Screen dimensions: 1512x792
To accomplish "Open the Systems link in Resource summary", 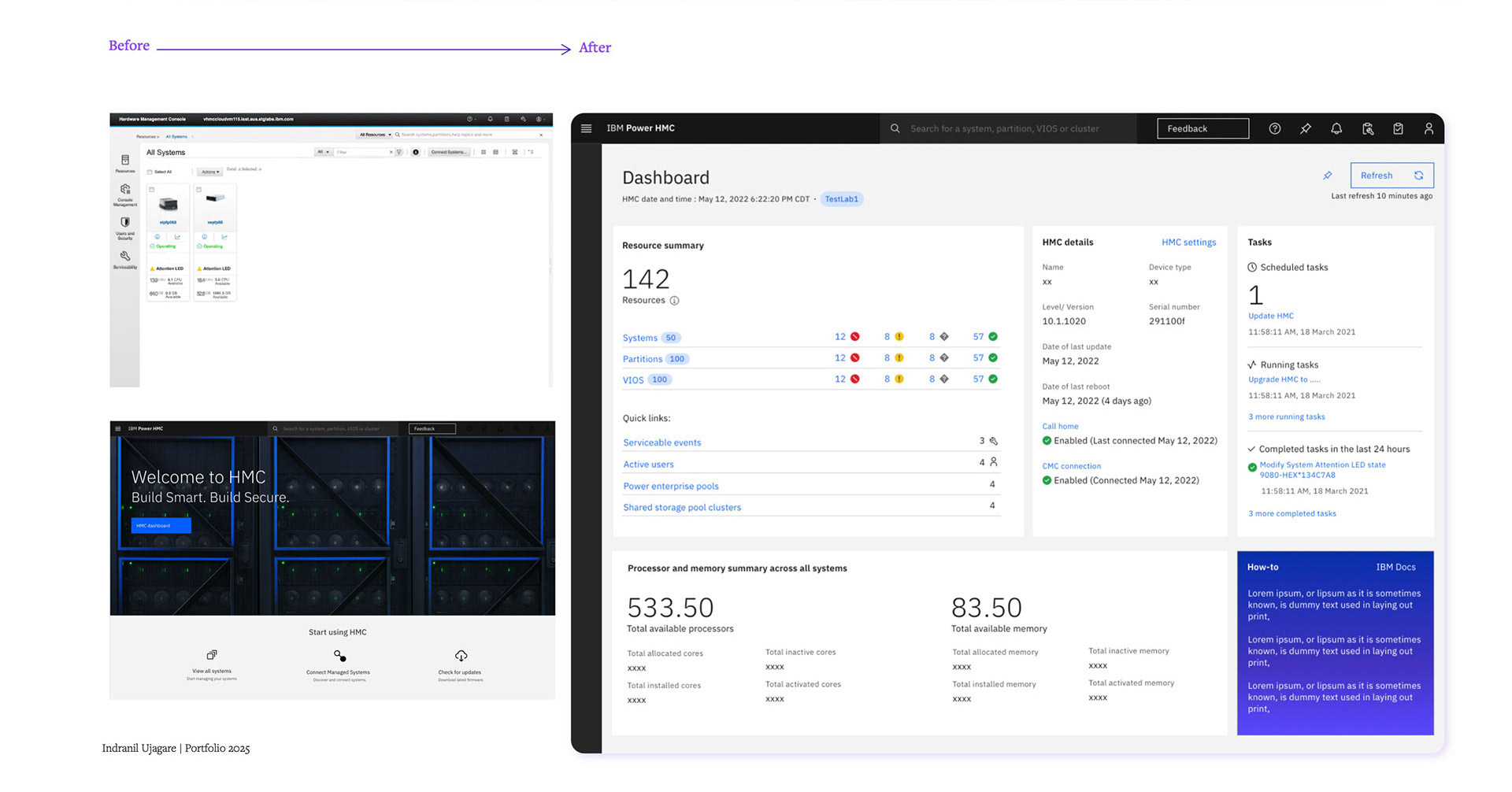I will [x=639, y=338].
